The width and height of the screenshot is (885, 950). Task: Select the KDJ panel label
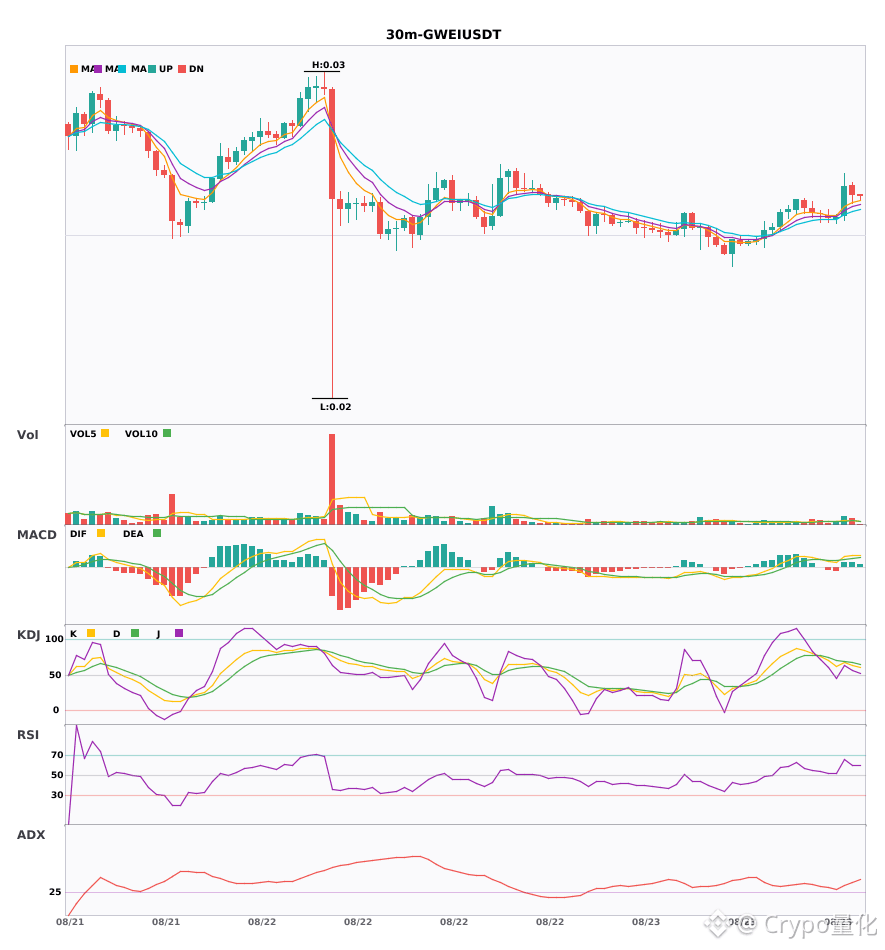point(28,635)
